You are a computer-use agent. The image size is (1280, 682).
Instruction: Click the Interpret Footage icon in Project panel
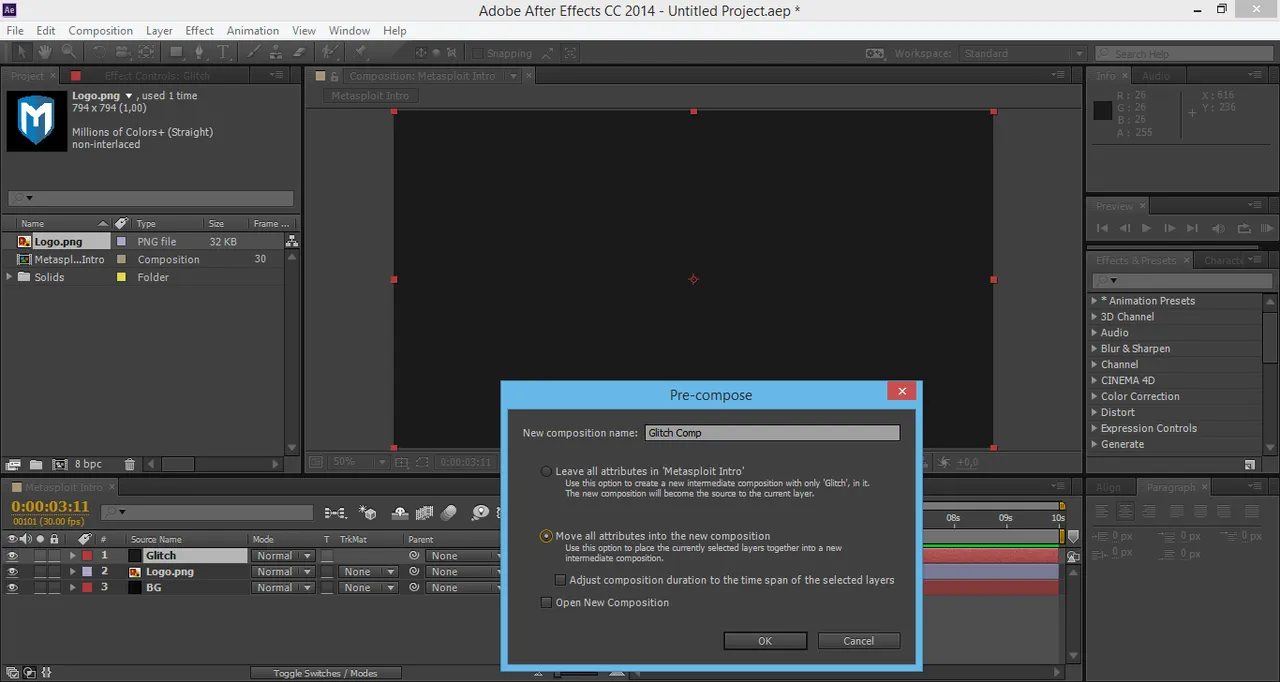pyautogui.click(x=13, y=464)
